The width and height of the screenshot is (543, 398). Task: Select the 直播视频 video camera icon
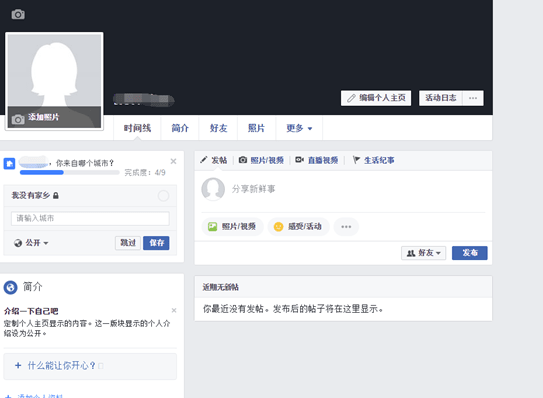299,160
